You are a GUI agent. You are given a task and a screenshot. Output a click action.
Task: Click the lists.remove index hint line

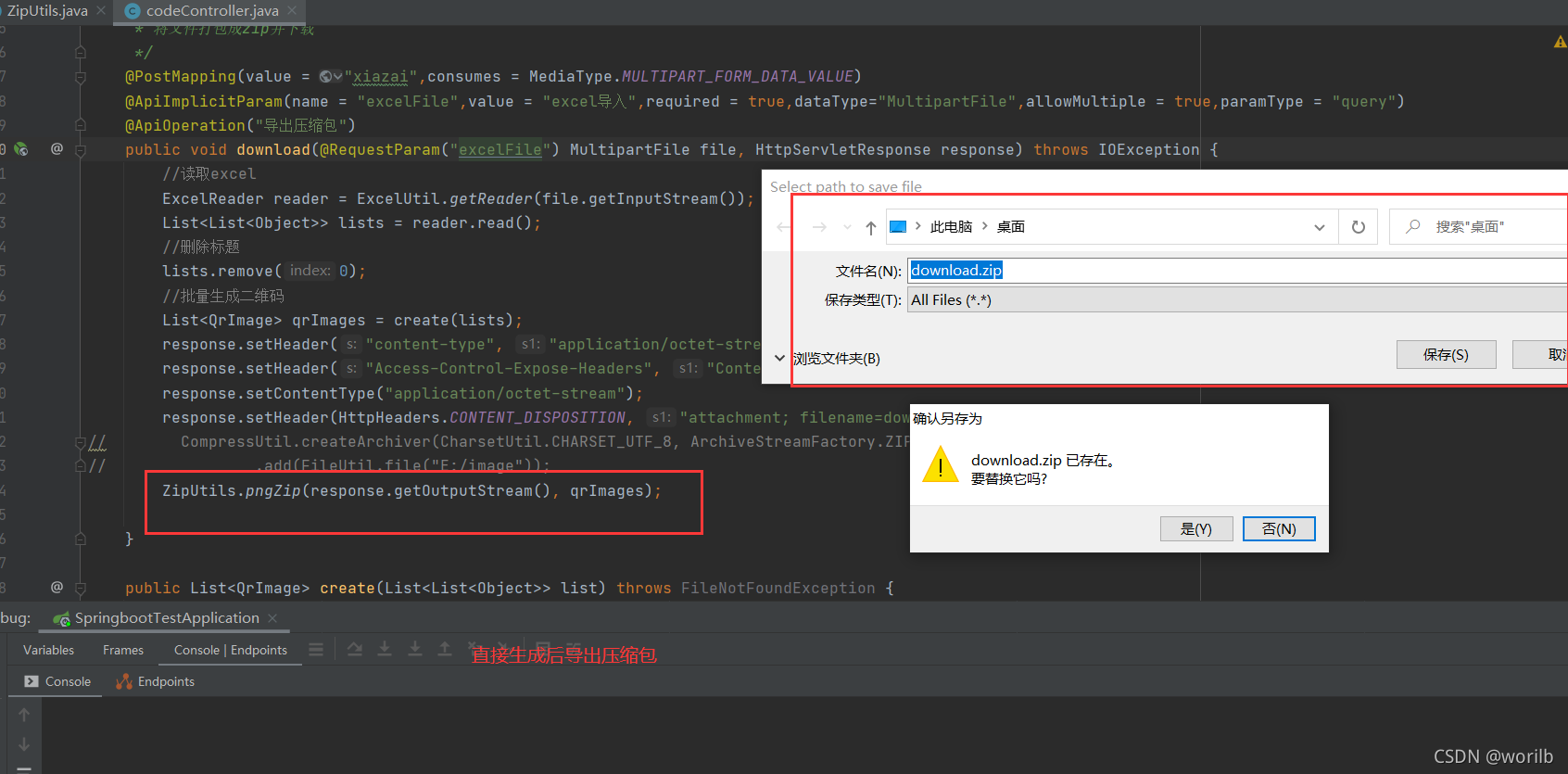tap(264, 271)
